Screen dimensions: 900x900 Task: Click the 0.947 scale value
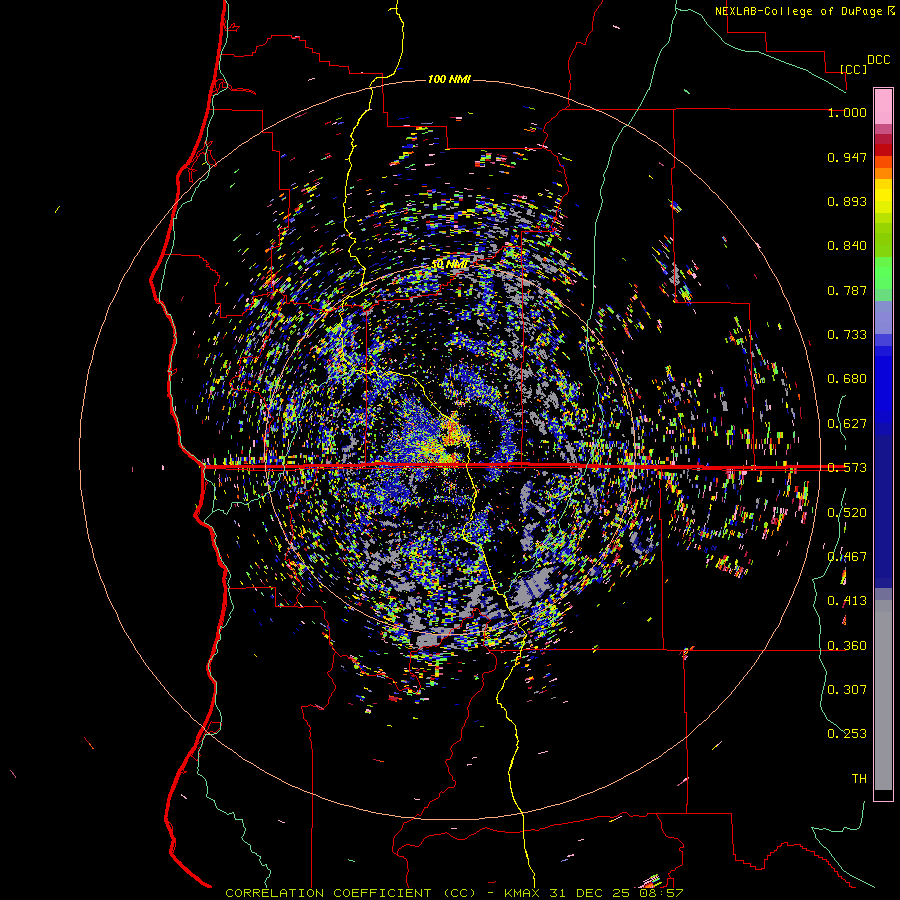pyautogui.click(x=847, y=157)
